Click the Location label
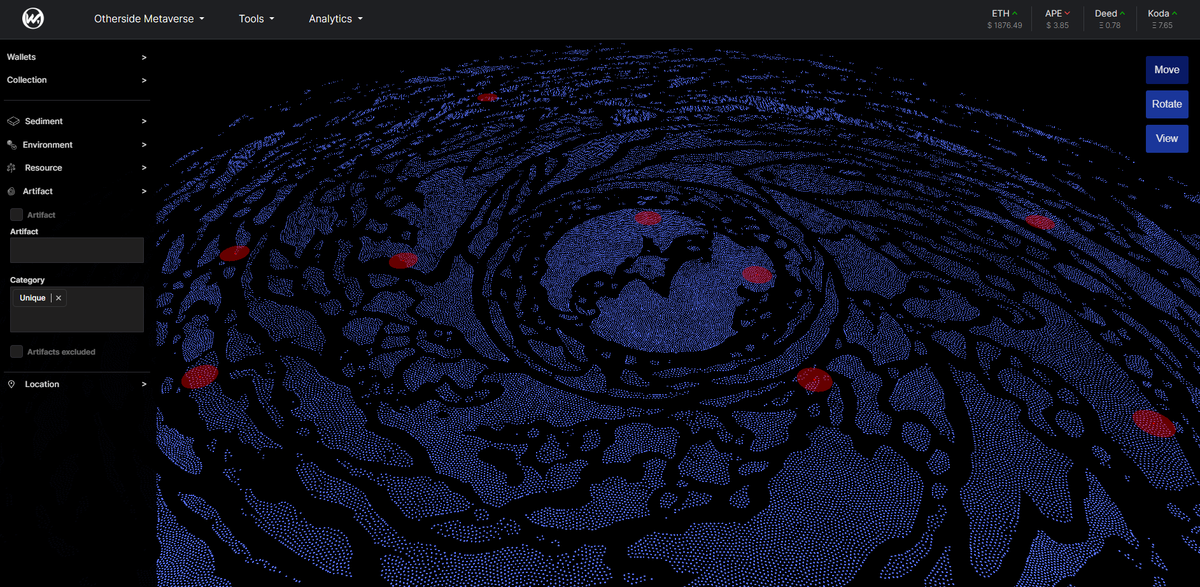The height and width of the screenshot is (587, 1200). [x=42, y=384]
